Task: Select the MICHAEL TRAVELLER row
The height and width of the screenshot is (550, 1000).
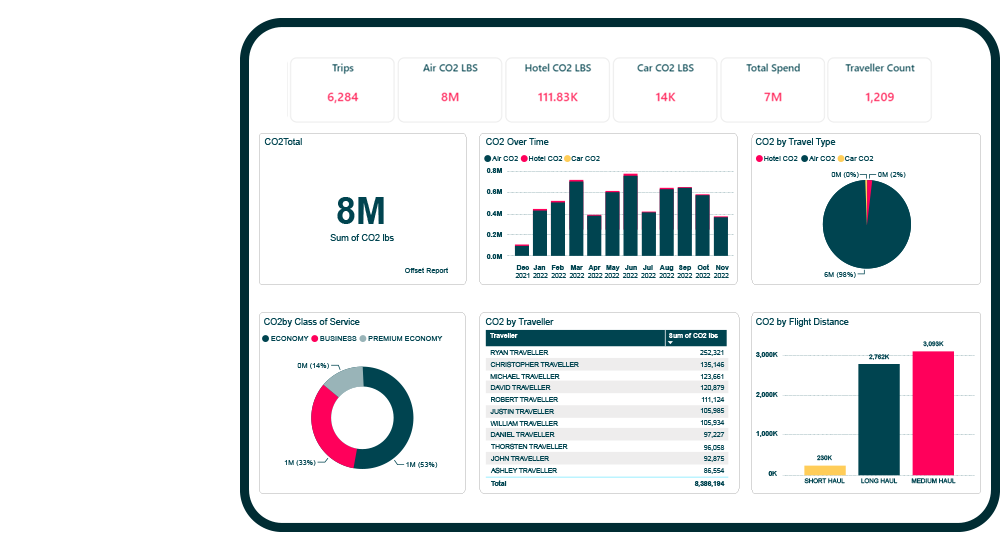Action: click(606, 376)
